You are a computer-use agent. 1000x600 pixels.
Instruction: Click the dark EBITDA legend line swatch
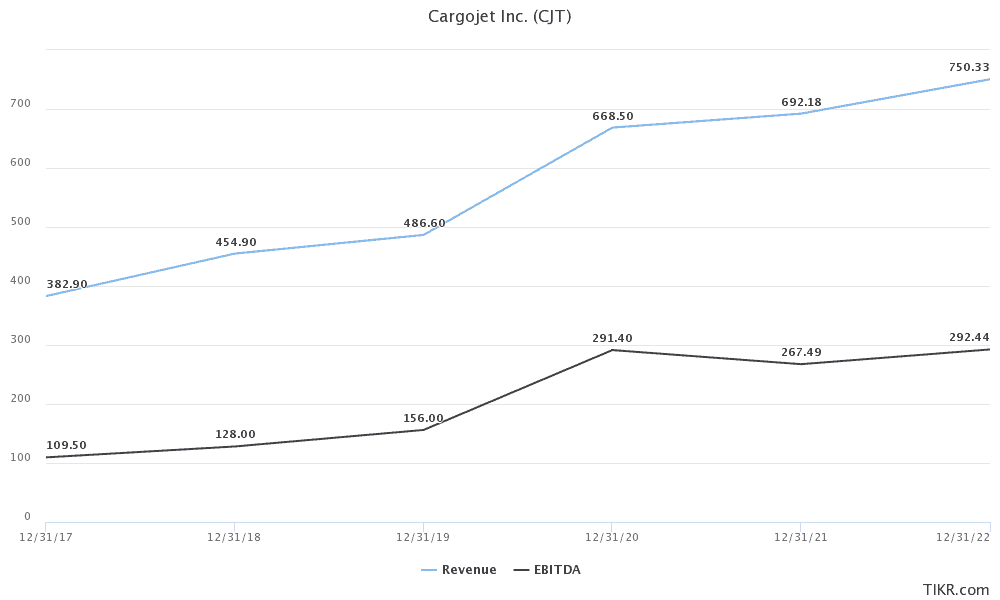(x=522, y=570)
